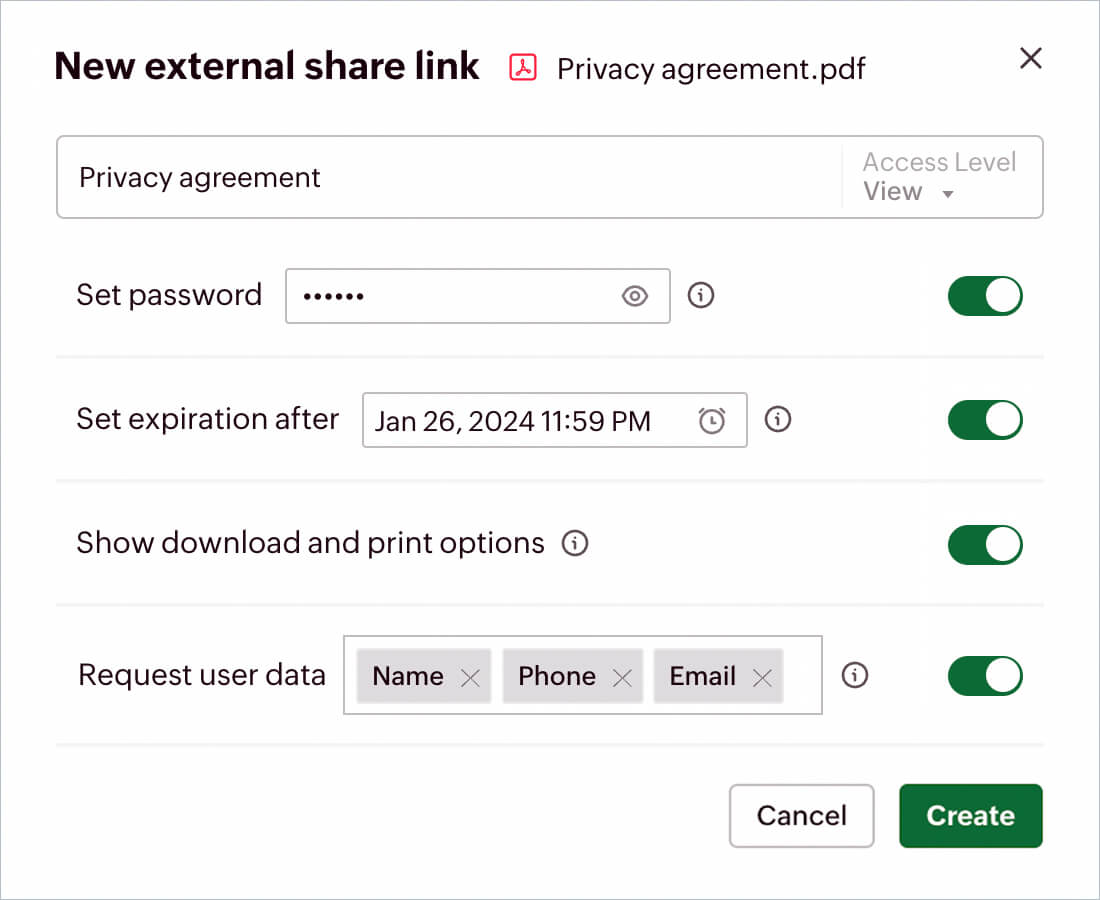Cancel the new share link
Screen dimensions: 1100x900
pyautogui.click(x=801, y=816)
